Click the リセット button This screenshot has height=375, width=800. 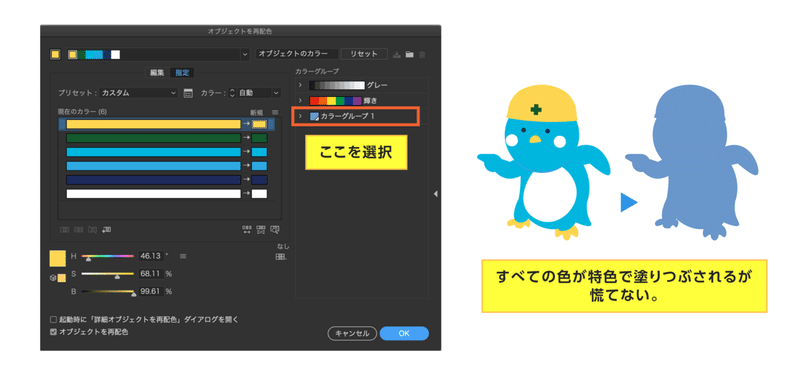364,54
